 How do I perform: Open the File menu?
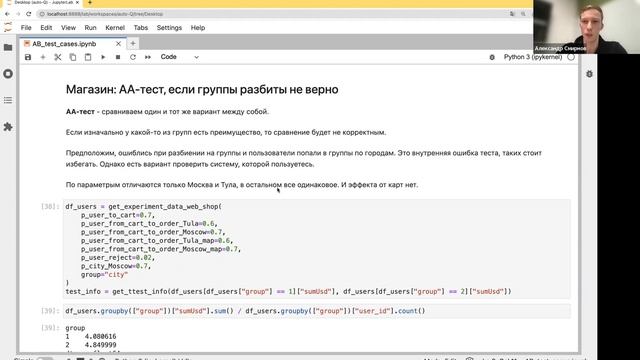point(26,28)
